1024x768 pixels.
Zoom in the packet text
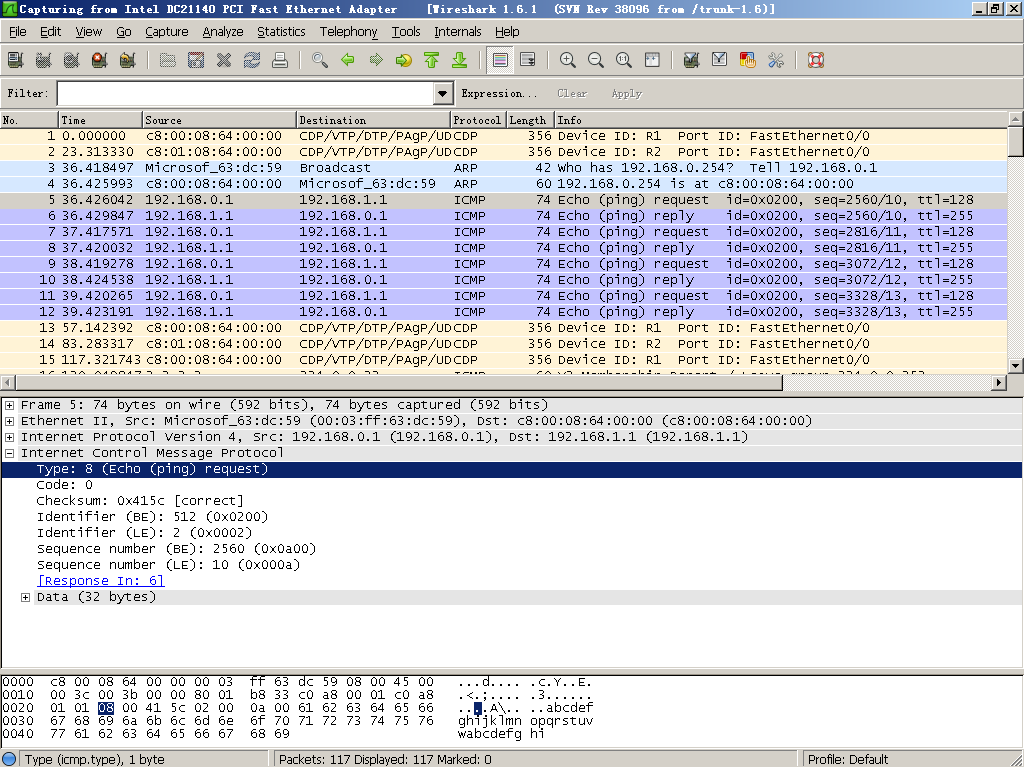568,61
